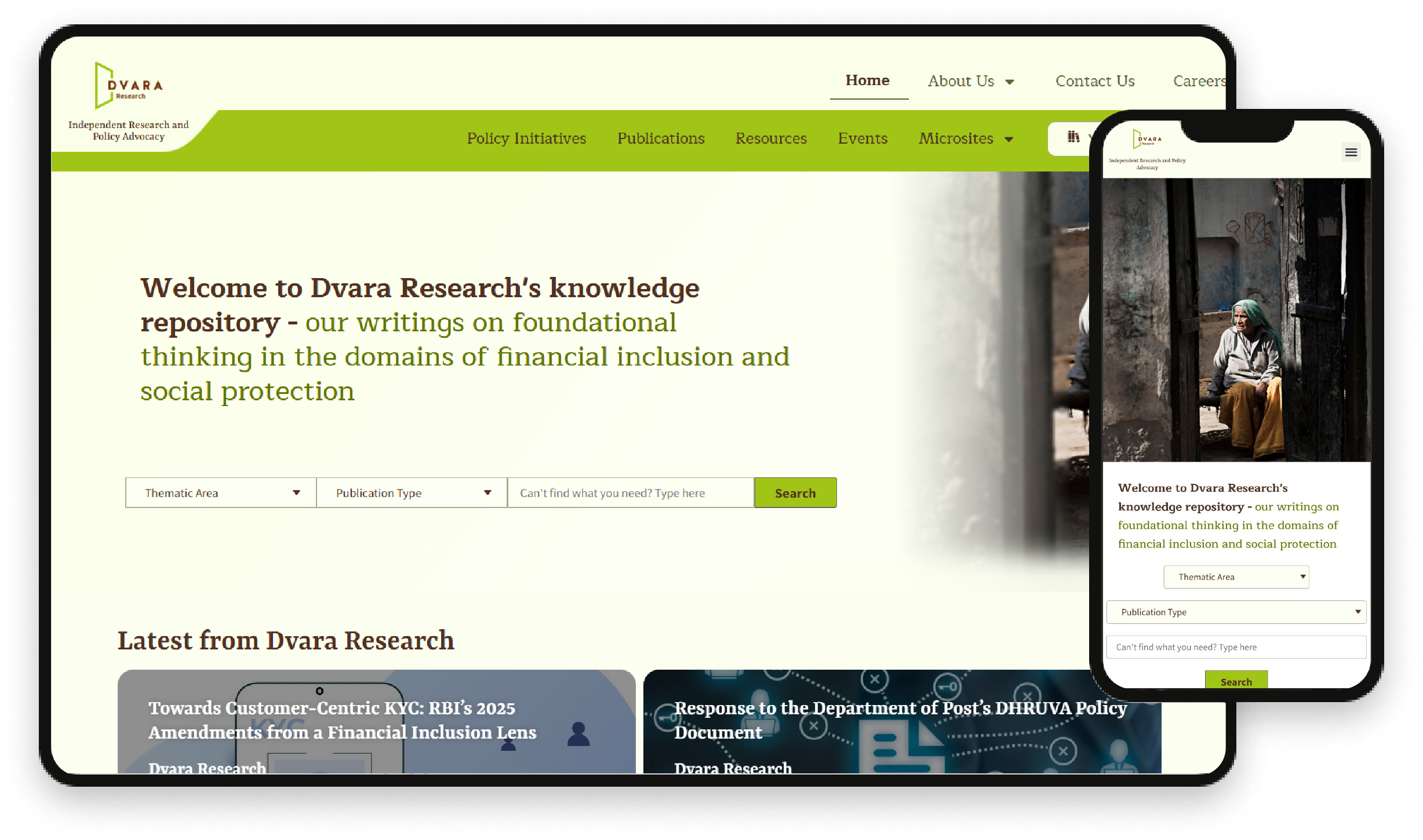Go to the Resources menu item
1423x840 pixels.
tap(771, 138)
